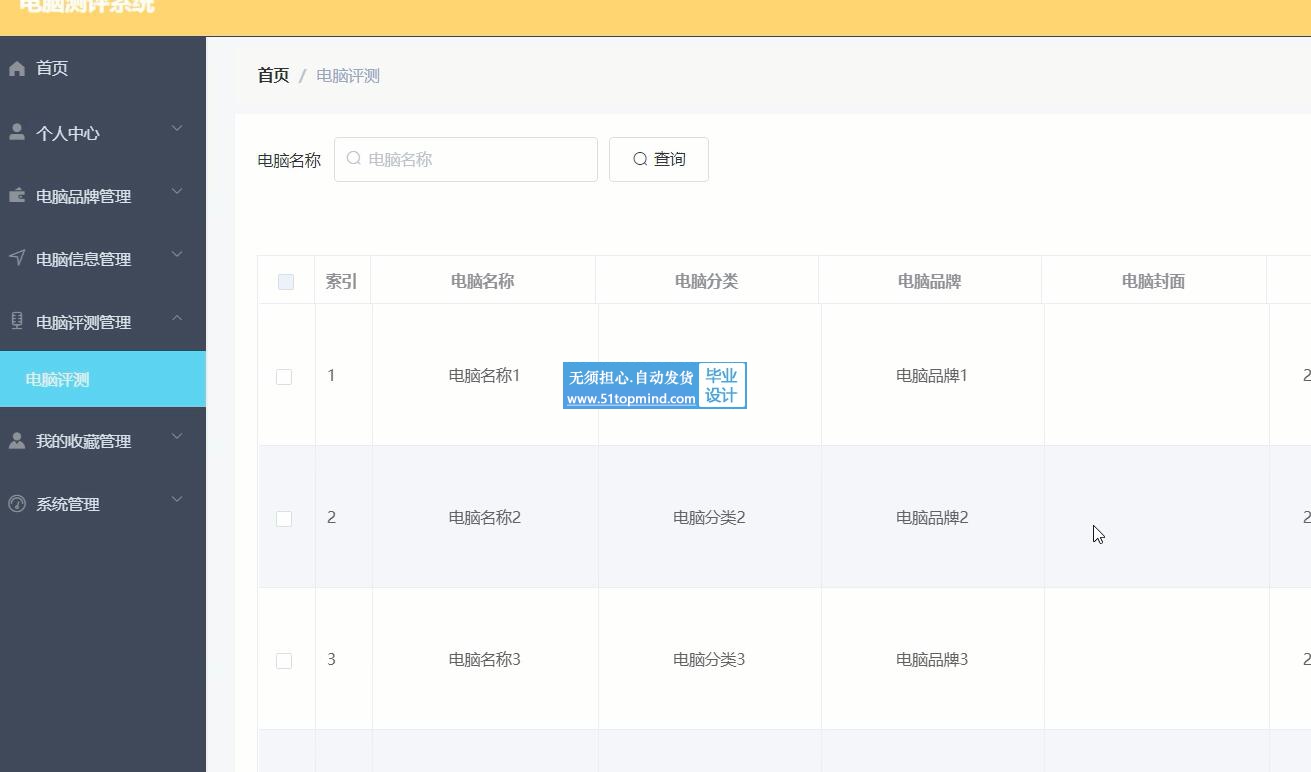Click the wallet icon beside 电脑品牌管理

17,195
